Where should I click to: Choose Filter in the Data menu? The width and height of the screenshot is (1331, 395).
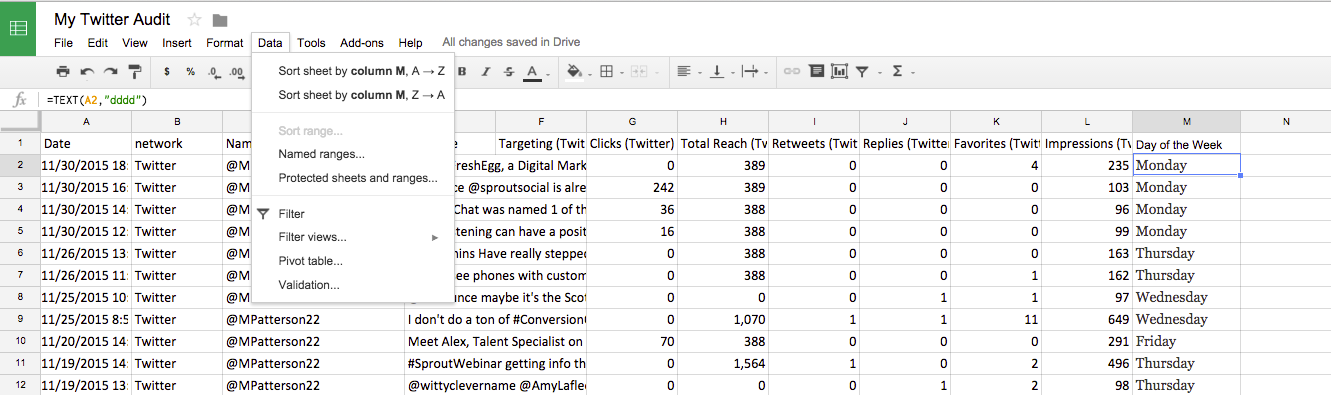pyautogui.click(x=354, y=214)
